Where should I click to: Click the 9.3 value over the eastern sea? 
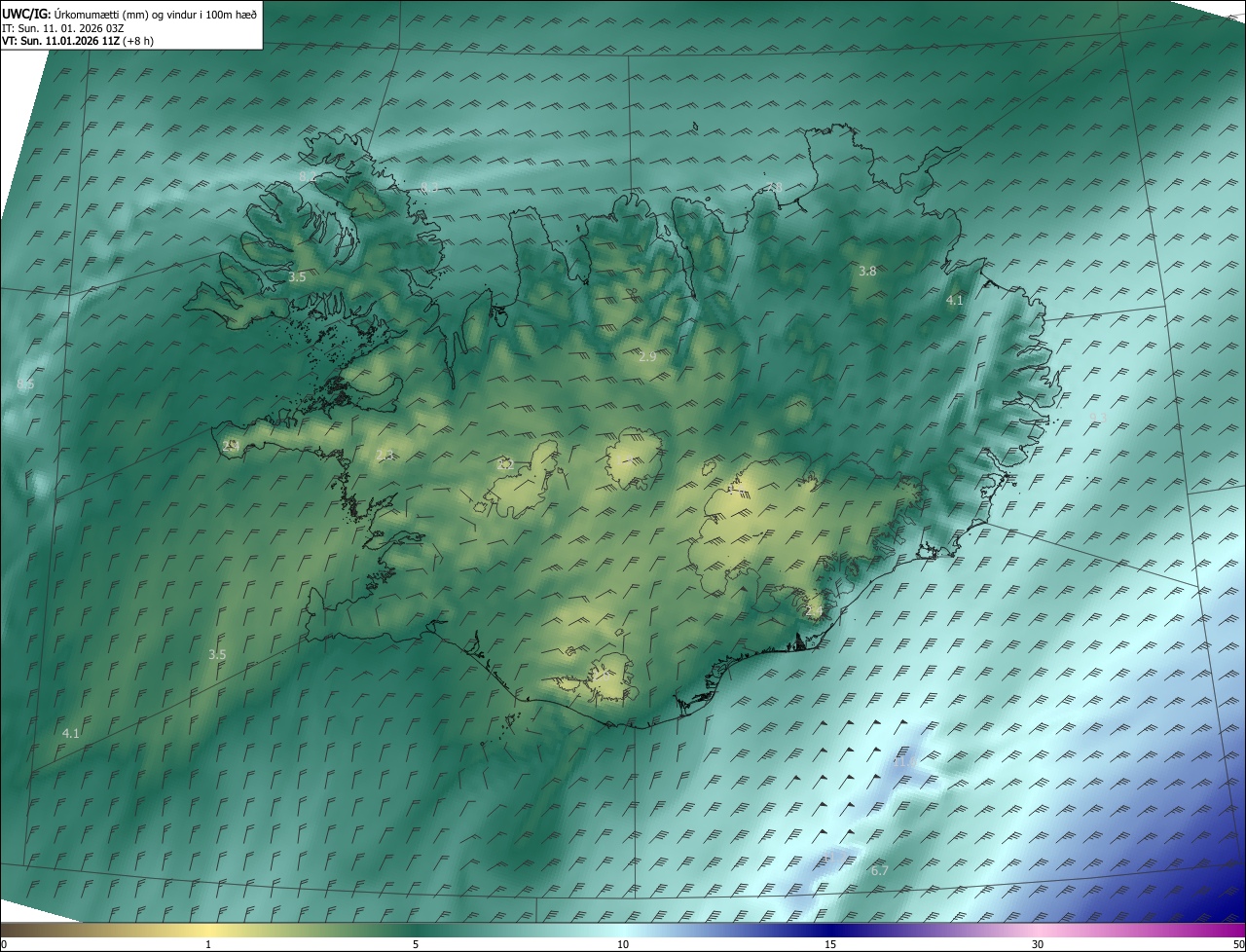(x=1097, y=418)
